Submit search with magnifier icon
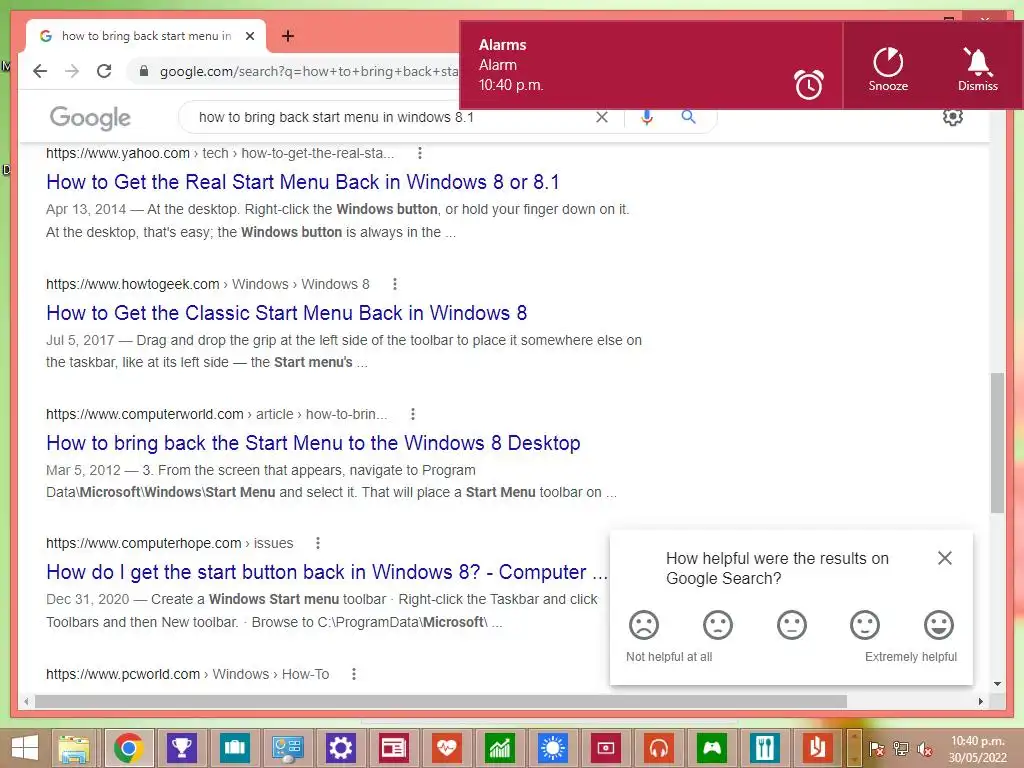Screen dimensions: 1024x768 688,117
